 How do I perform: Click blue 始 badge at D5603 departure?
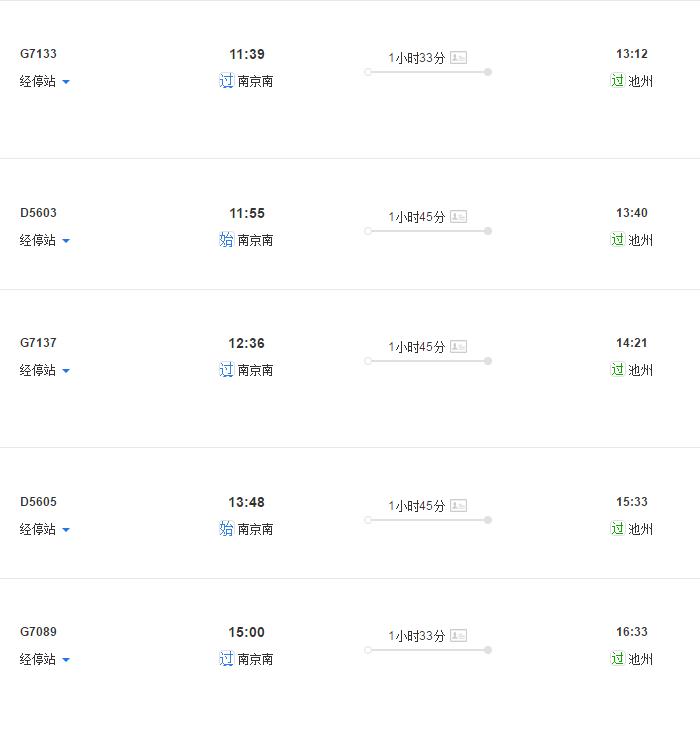(x=227, y=240)
